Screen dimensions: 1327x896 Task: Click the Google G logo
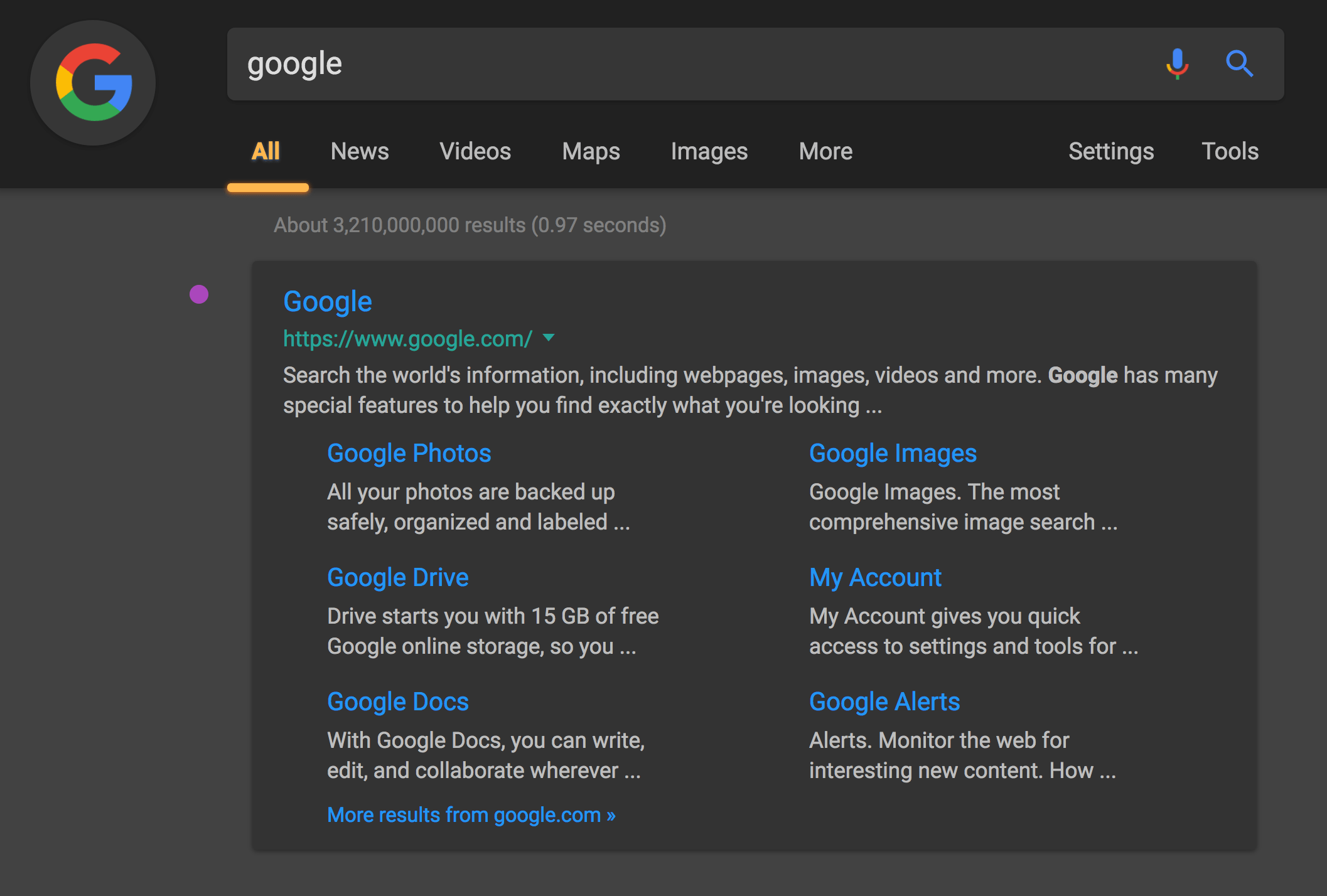click(x=93, y=82)
